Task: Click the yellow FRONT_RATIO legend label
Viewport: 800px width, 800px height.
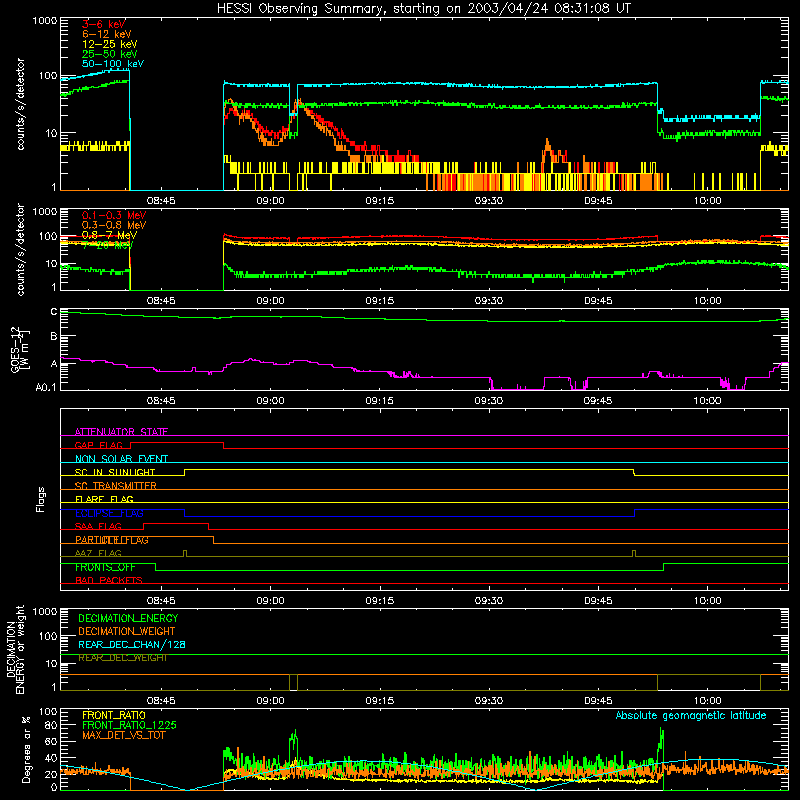Action: coord(114,715)
